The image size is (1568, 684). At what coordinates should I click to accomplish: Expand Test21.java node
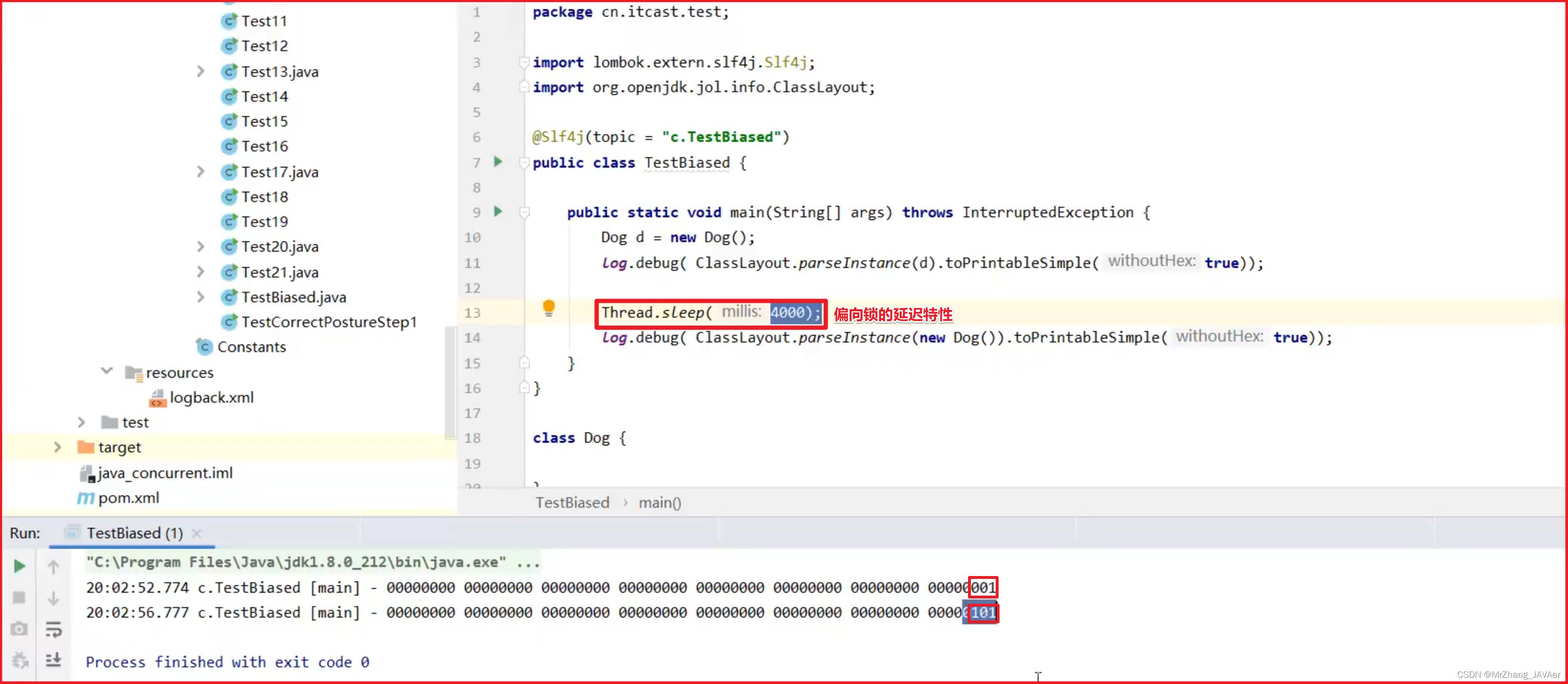pyautogui.click(x=201, y=272)
